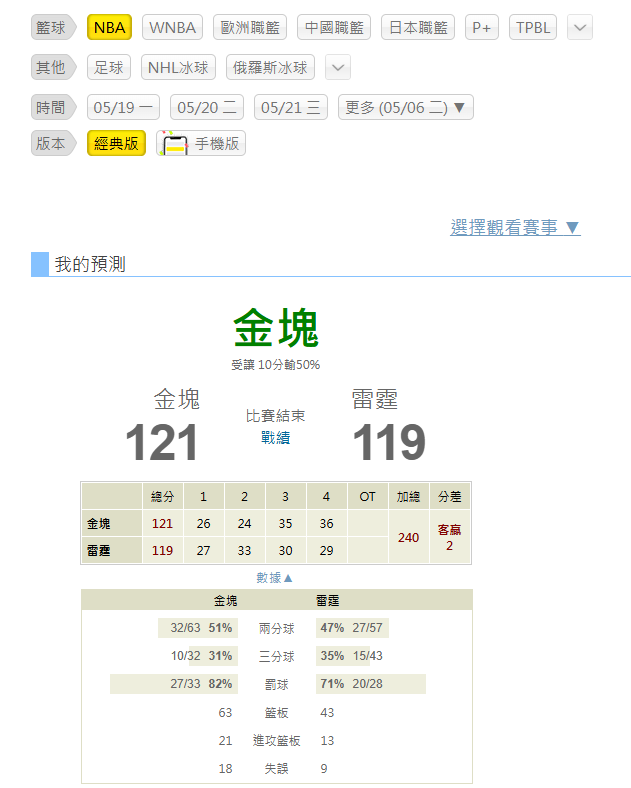Choose date 05/21 三

point(291,108)
